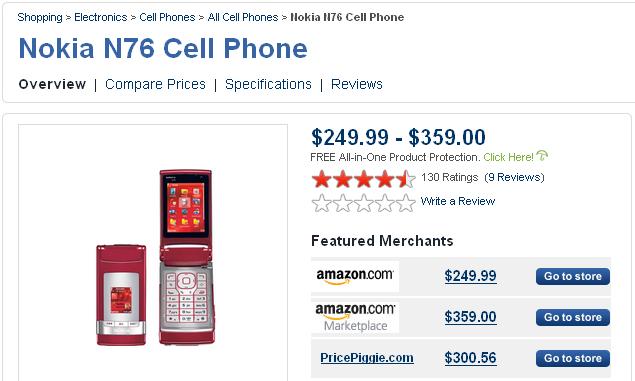This screenshot has width=635, height=381.
Task: Select the third empty review star
Action: click(363, 202)
